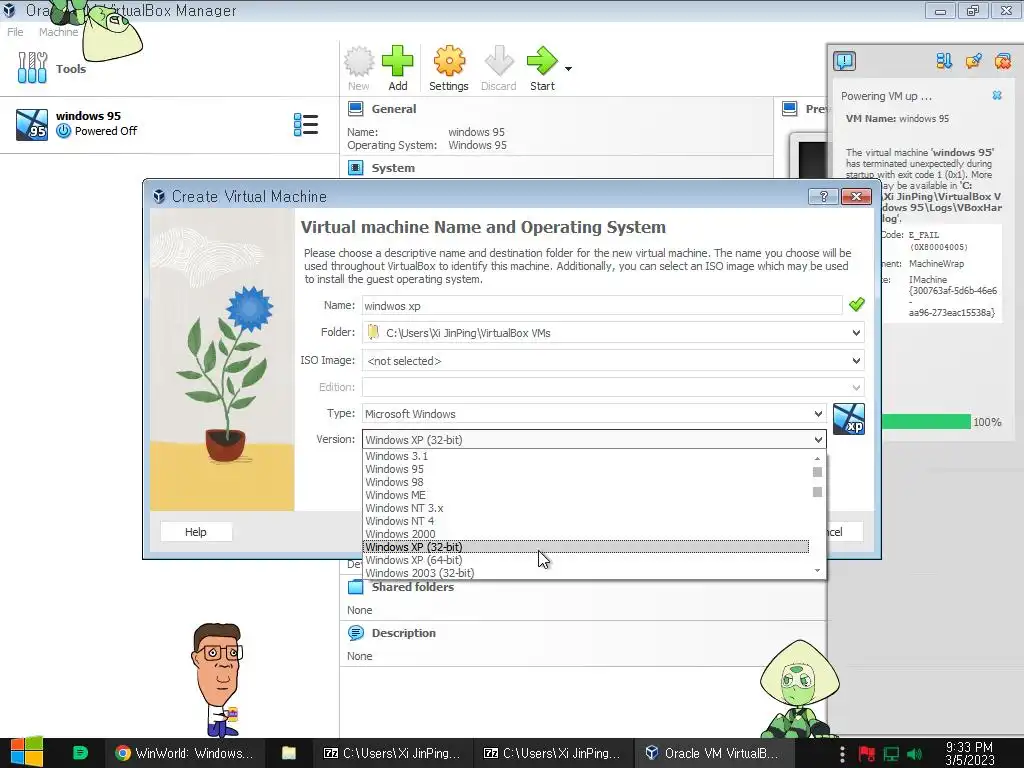Collapse the Version combo box arrow

818,440
